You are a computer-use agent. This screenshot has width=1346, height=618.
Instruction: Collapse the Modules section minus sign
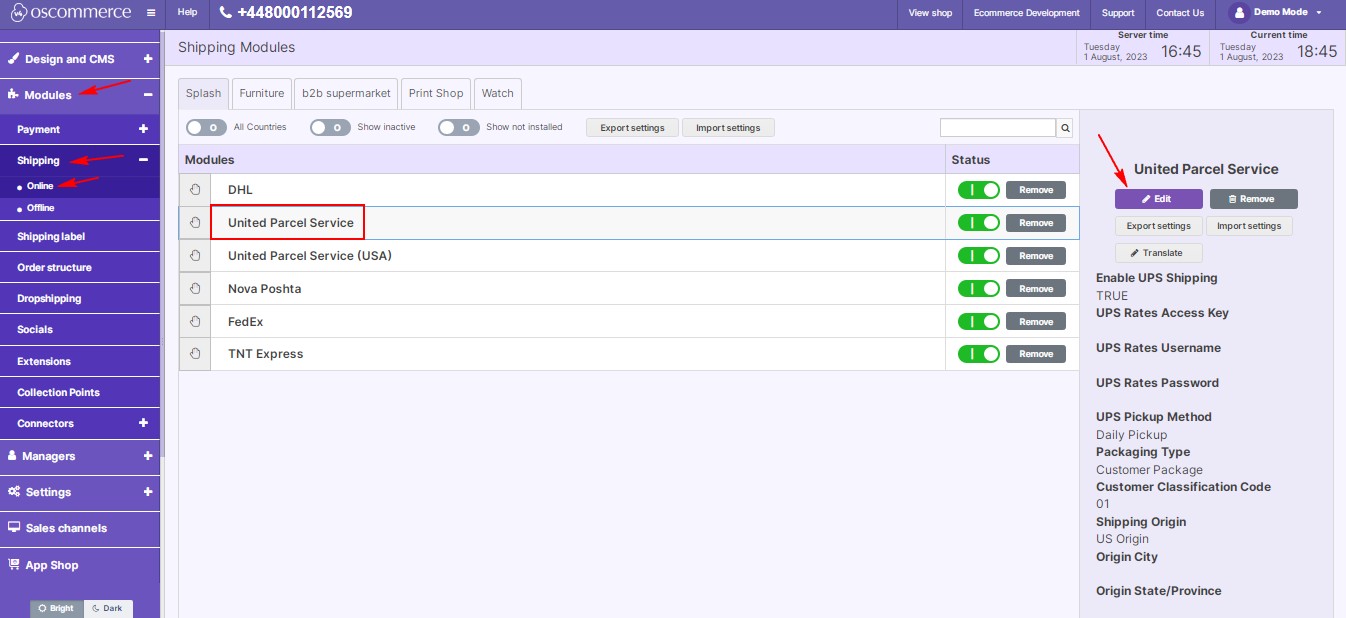click(x=148, y=95)
